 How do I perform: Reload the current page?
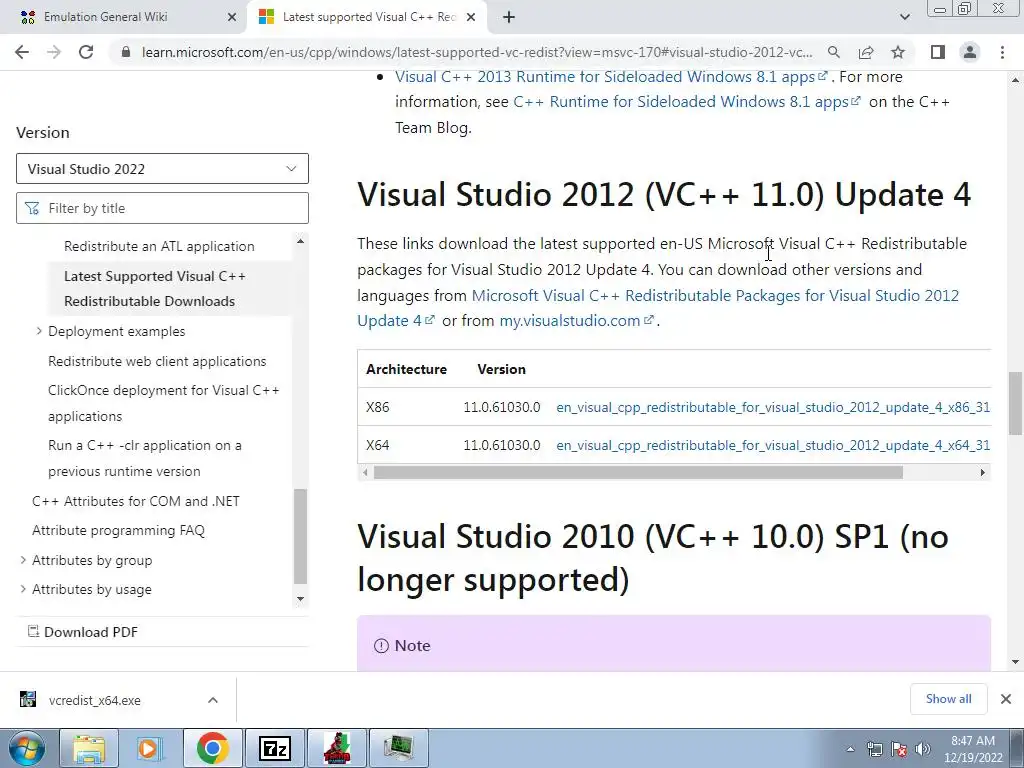coord(86,52)
